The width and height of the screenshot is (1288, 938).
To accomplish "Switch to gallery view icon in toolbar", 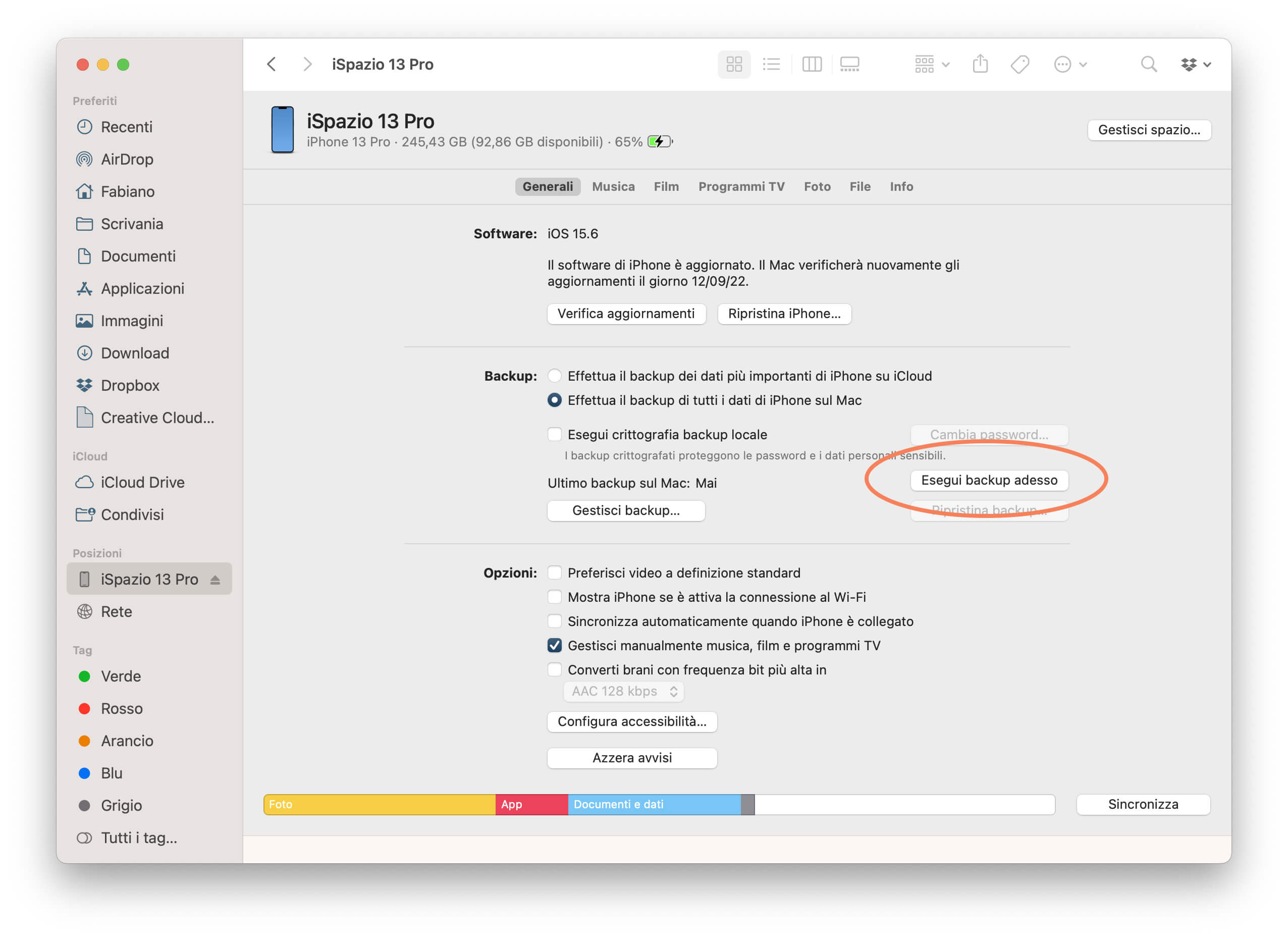I will 849,64.
